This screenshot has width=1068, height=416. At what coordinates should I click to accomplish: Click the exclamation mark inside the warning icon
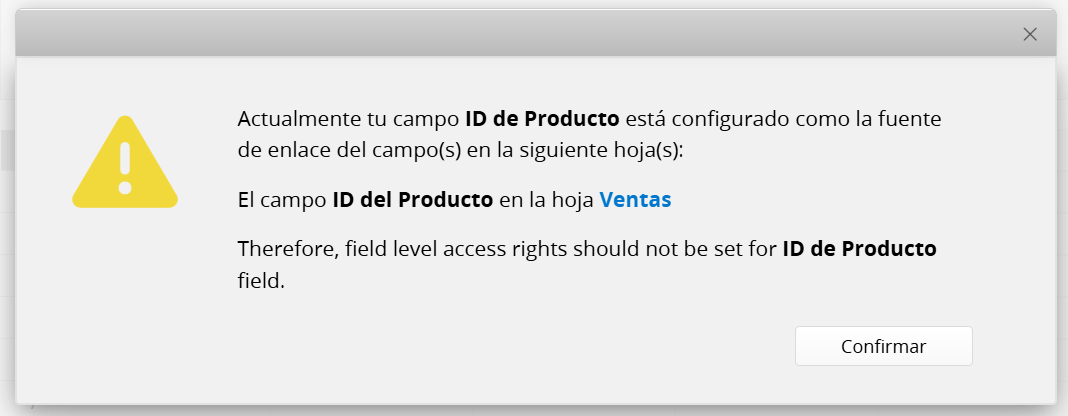pos(125,167)
